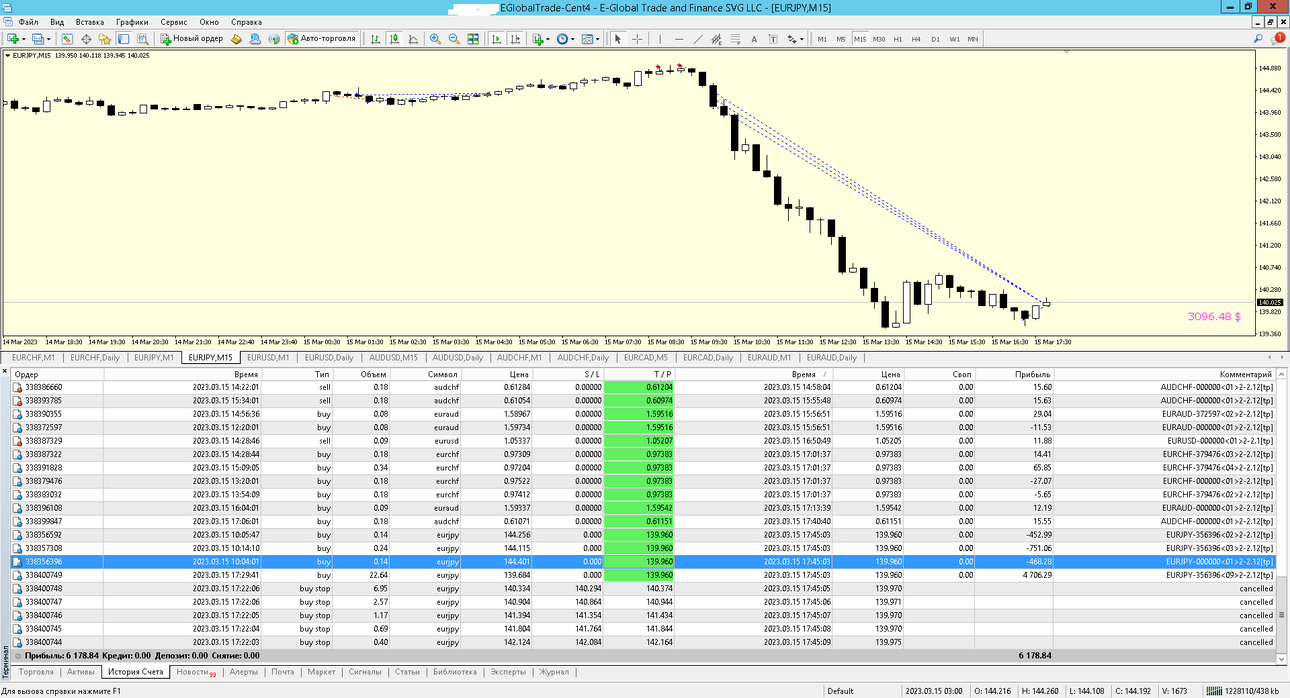Open the Эксперты terminal tab
Screen dimensions: 1290x698
coord(508,672)
